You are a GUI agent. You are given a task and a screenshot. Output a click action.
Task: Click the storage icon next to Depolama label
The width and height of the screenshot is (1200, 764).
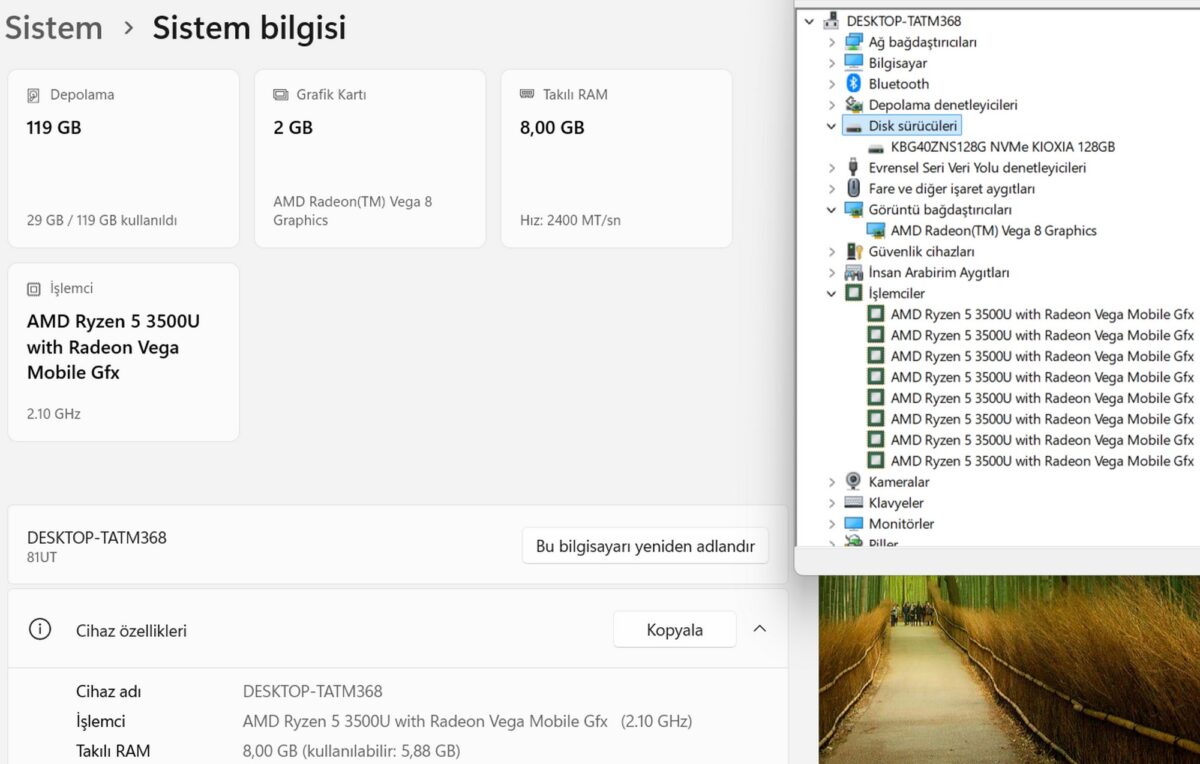coord(33,95)
